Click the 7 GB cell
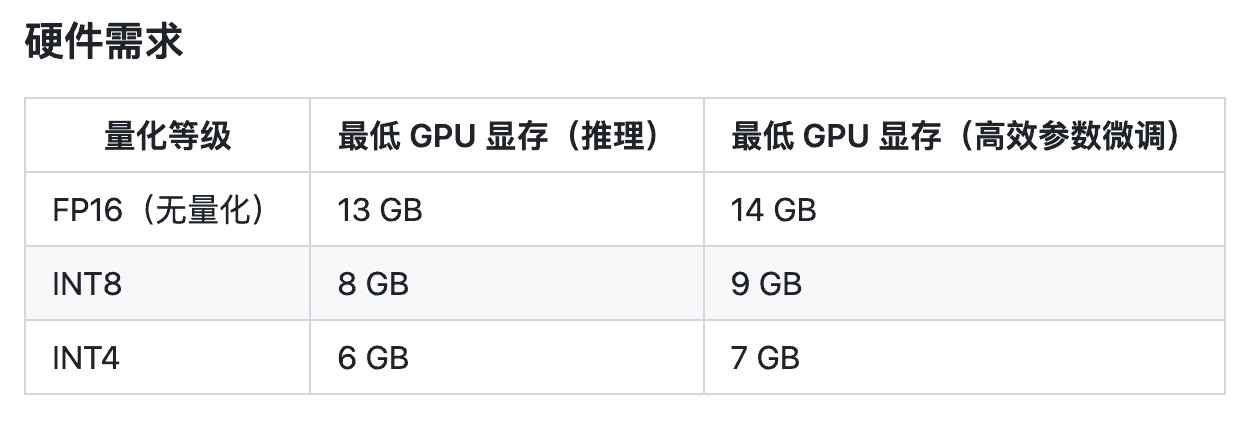The image size is (1254, 436). (x=766, y=358)
